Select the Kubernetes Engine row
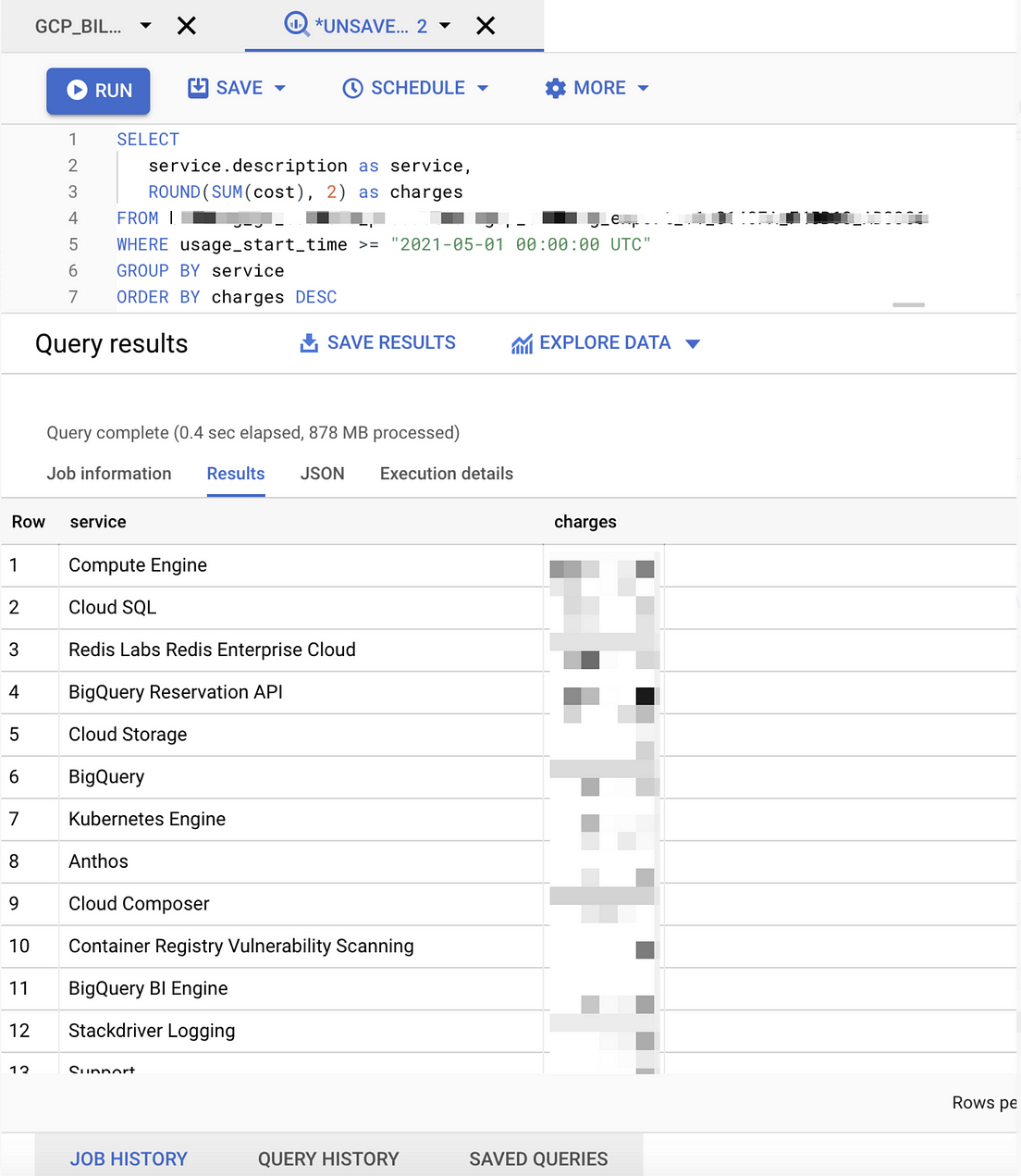Image resolution: width=1021 pixels, height=1176 pixels. pyautogui.click(x=509, y=820)
